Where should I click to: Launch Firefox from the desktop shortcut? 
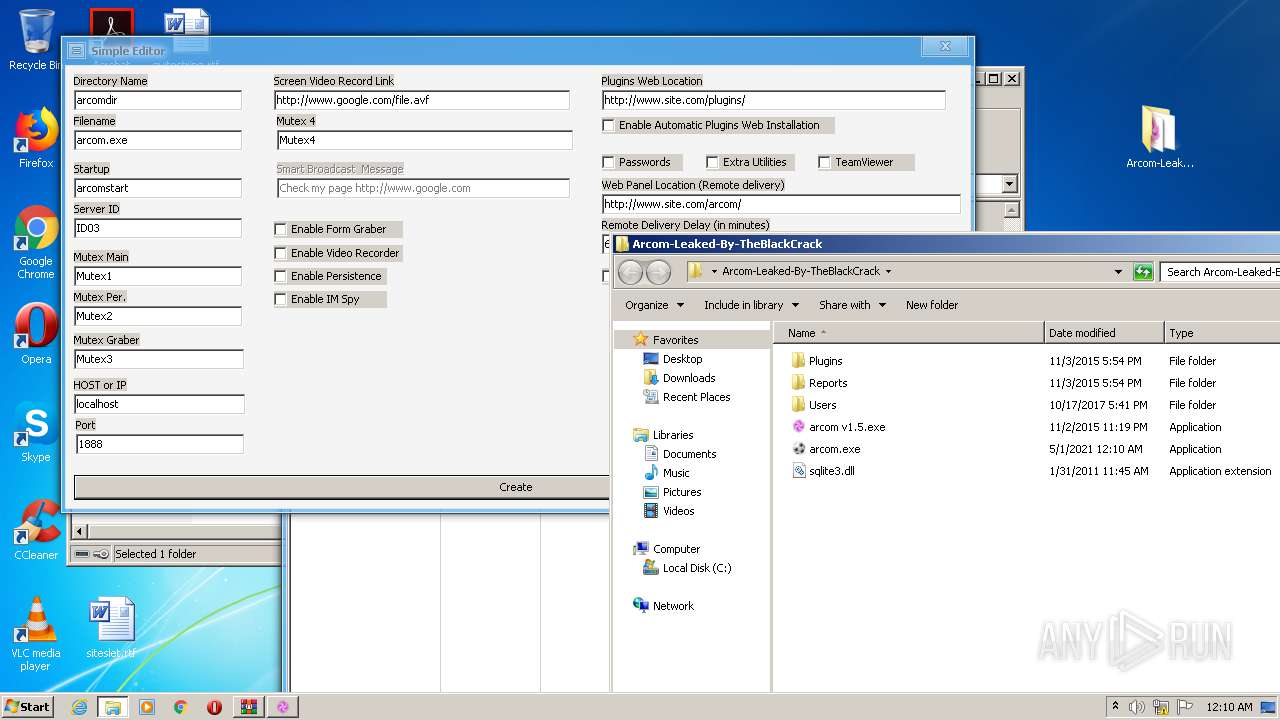click(x=36, y=138)
